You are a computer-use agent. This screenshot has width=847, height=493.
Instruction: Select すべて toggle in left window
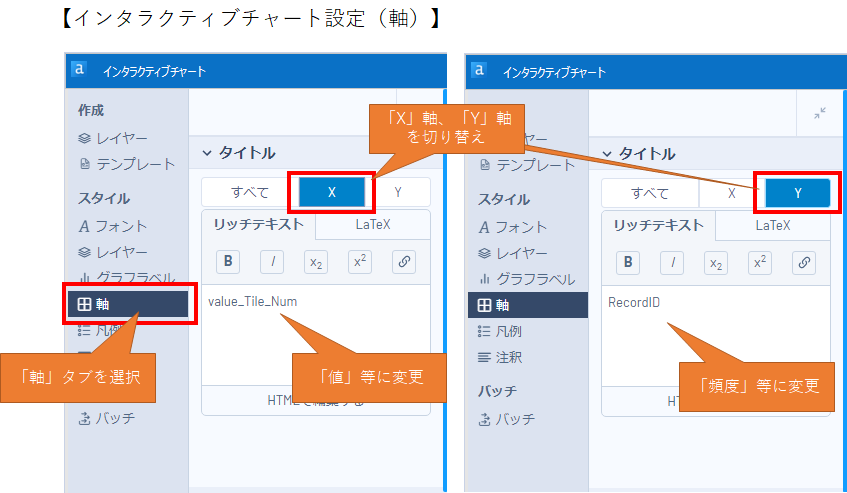[250, 192]
